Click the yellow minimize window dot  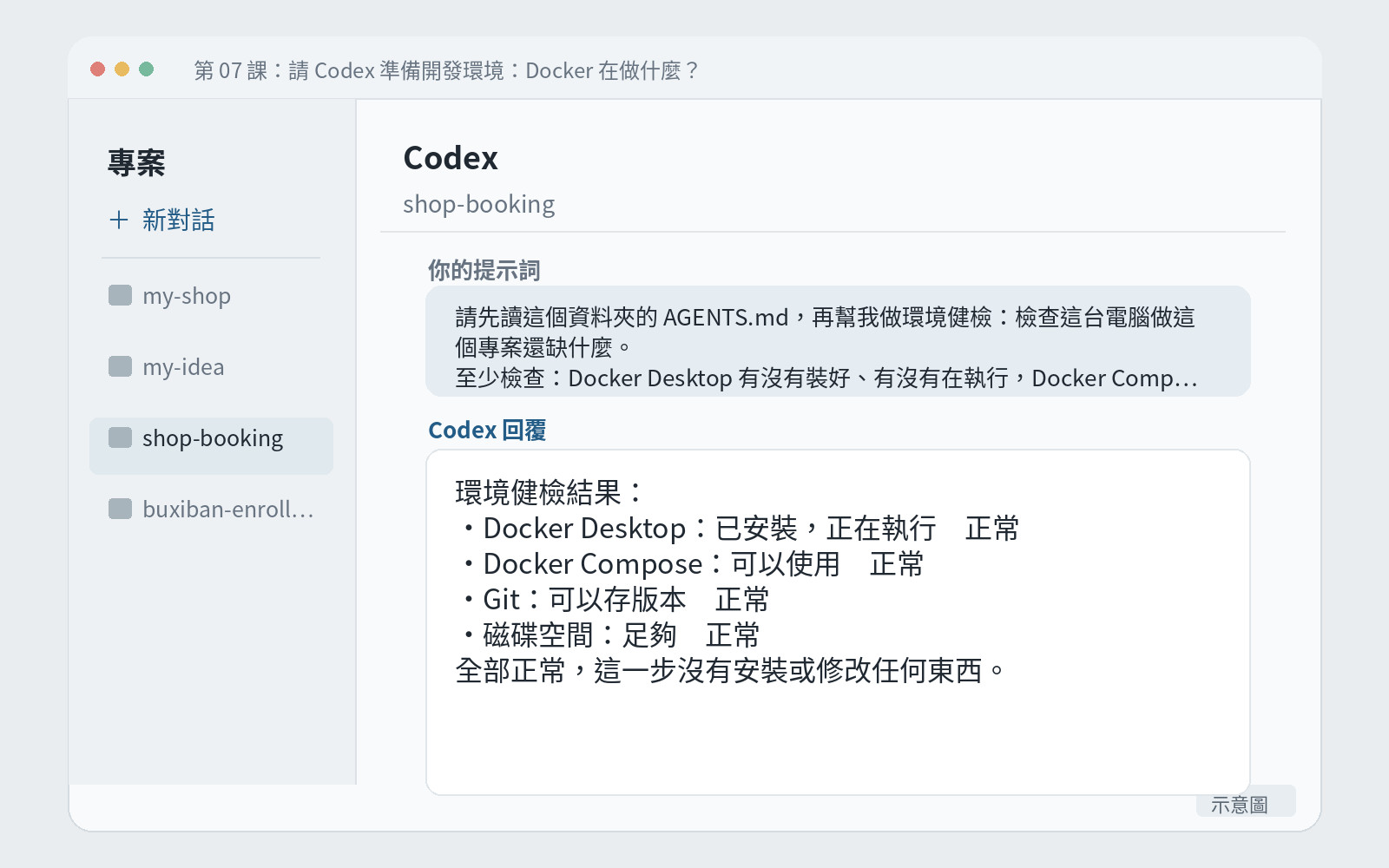[122, 69]
